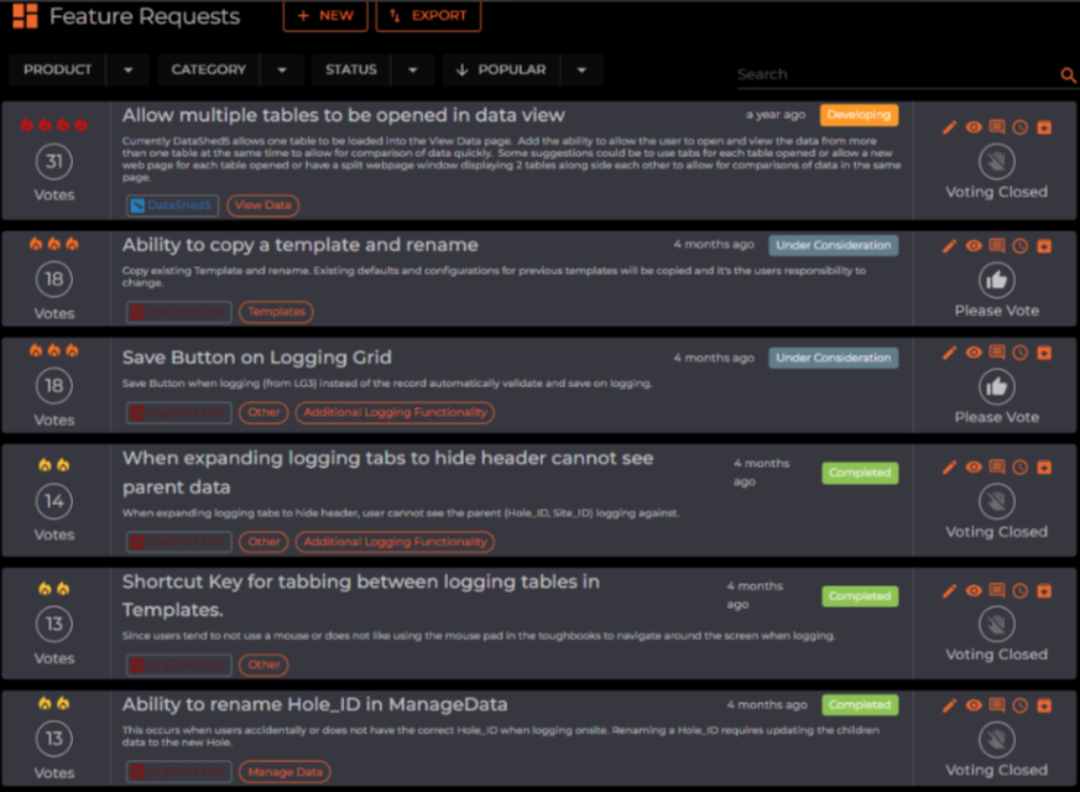Click the archive icon on 'Allow multiple tables' row

click(1044, 127)
